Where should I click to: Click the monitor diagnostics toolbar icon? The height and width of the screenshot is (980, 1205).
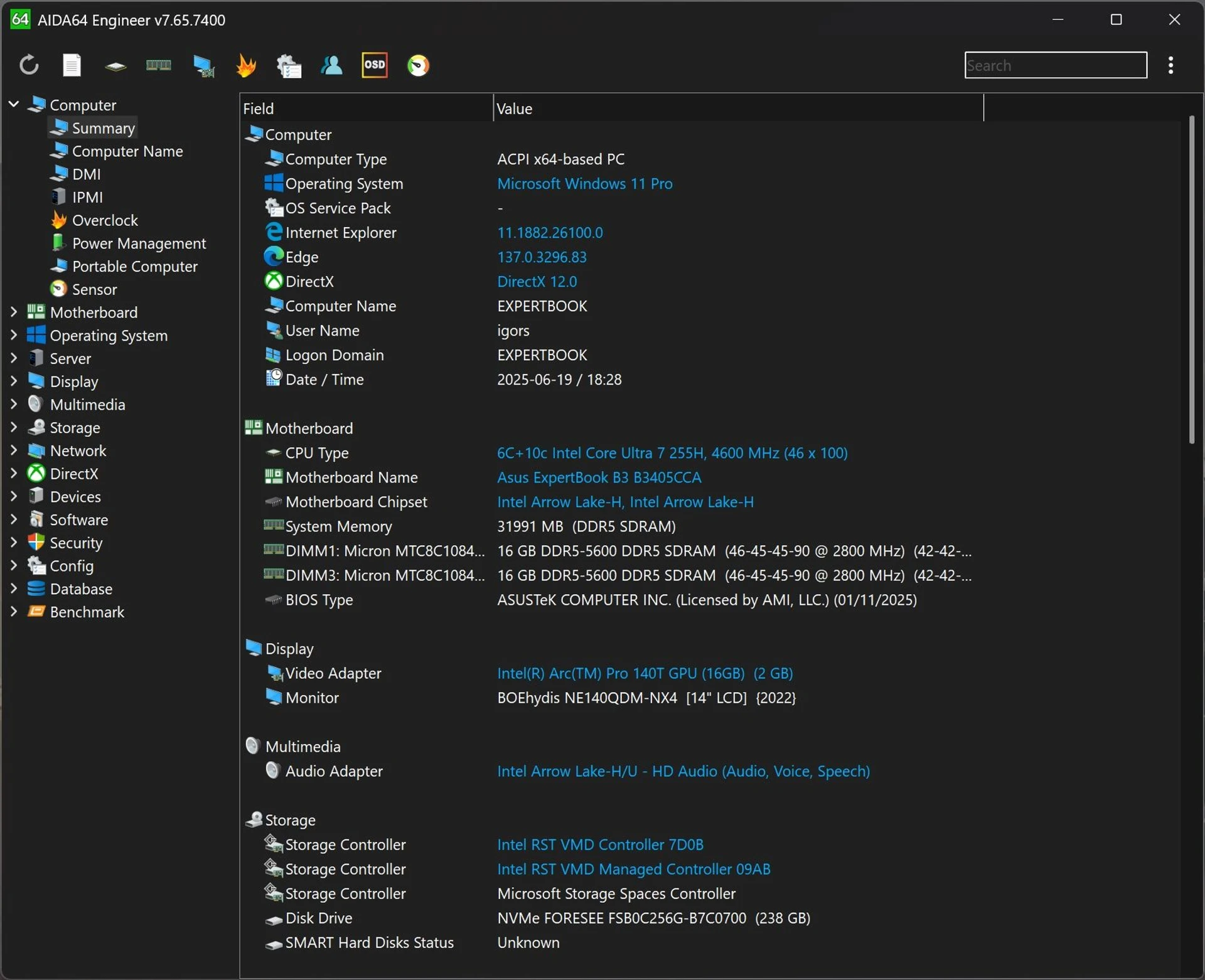tap(203, 66)
